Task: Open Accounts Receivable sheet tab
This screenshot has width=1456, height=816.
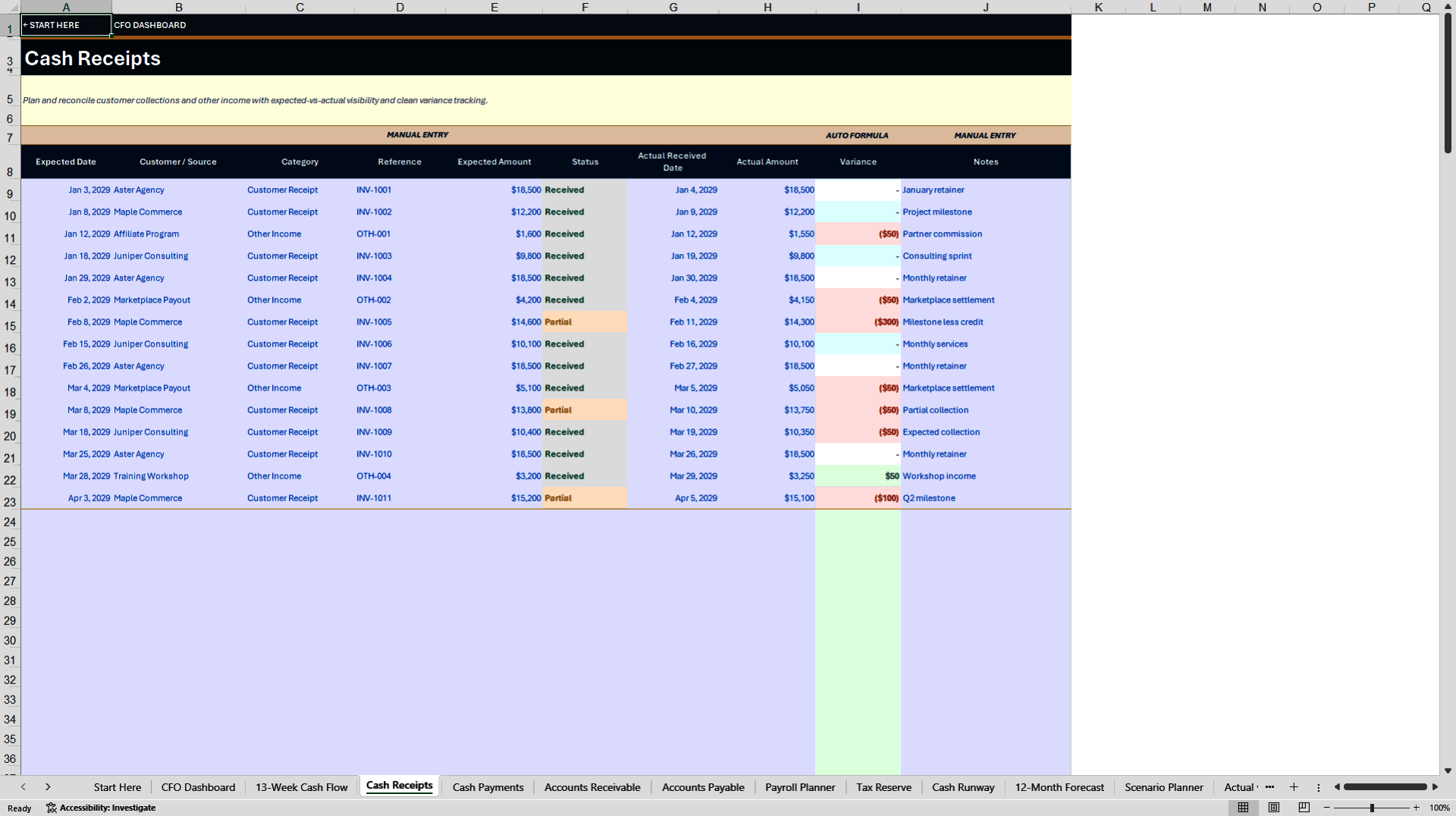Action: [592, 787]
